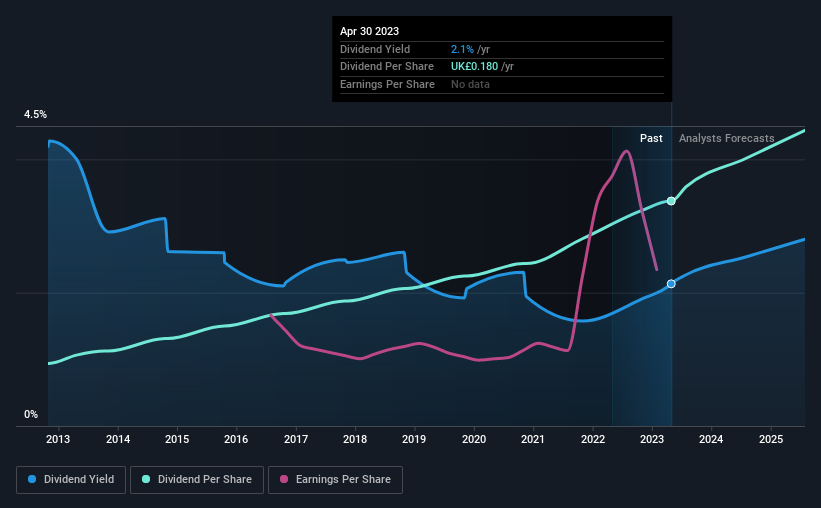Select the teal data point marker on chart
The image size is (821, 508).
tap(671, 201)
